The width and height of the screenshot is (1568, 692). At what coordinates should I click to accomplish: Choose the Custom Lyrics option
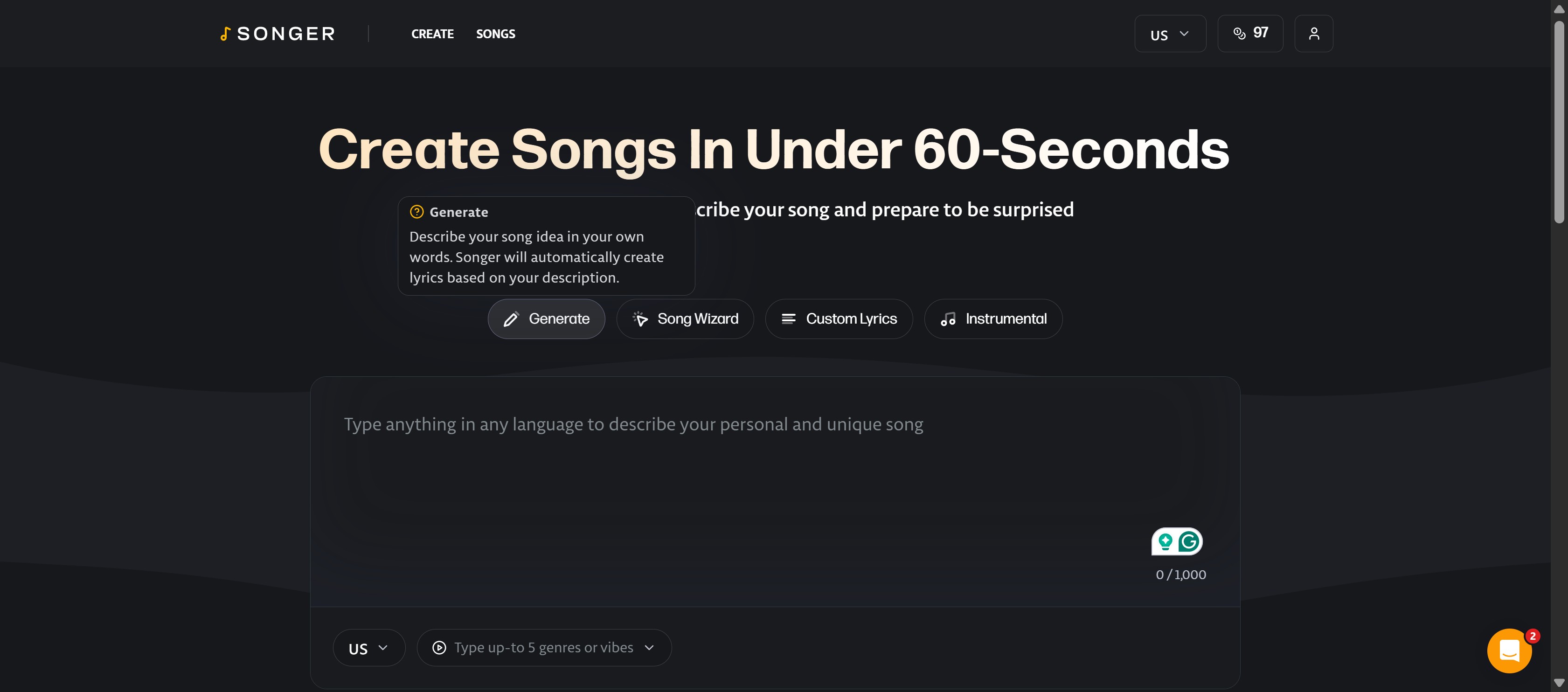pos(838,319)
